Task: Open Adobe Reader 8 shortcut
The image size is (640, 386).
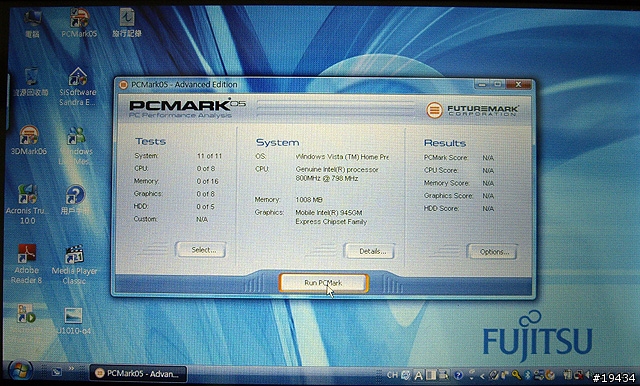Action: [x=27, y=264]
